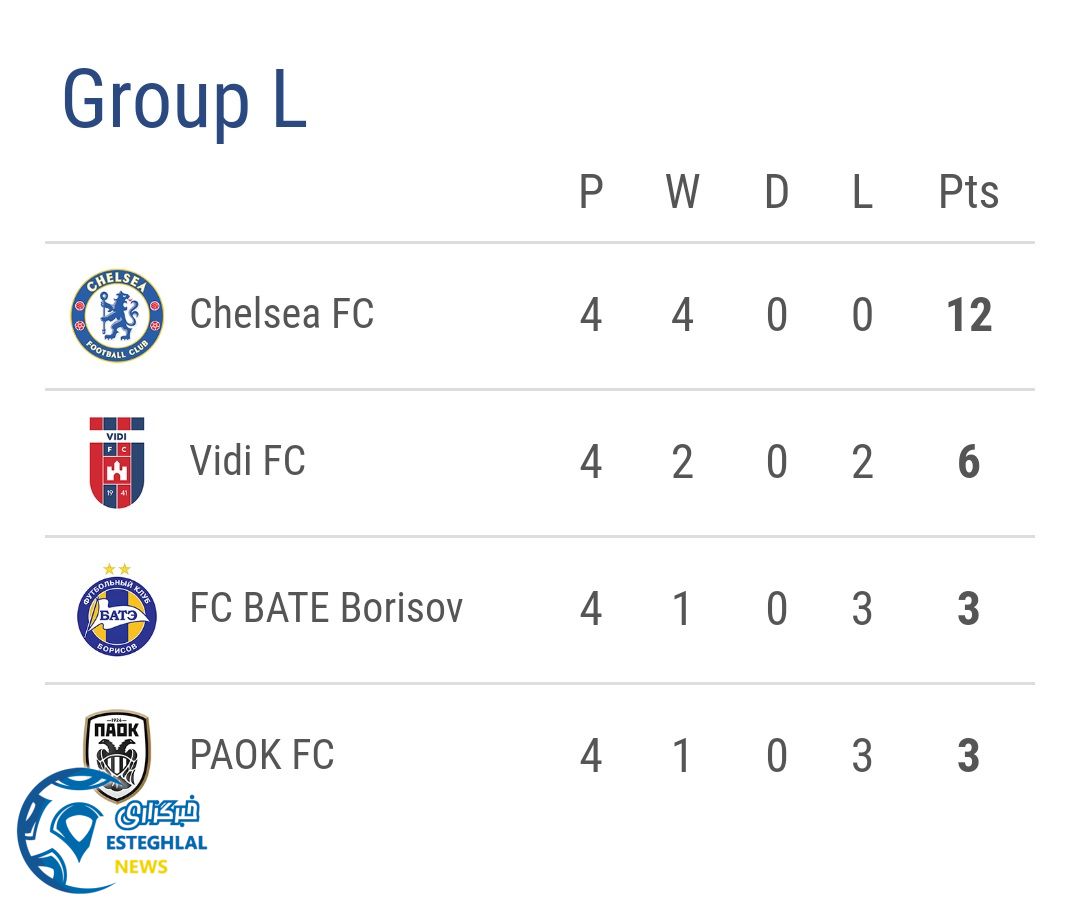The height and width of the screenshot is (924, 1078).
Task: Select the Vidi FC team name
Action: tap(247, 461)
